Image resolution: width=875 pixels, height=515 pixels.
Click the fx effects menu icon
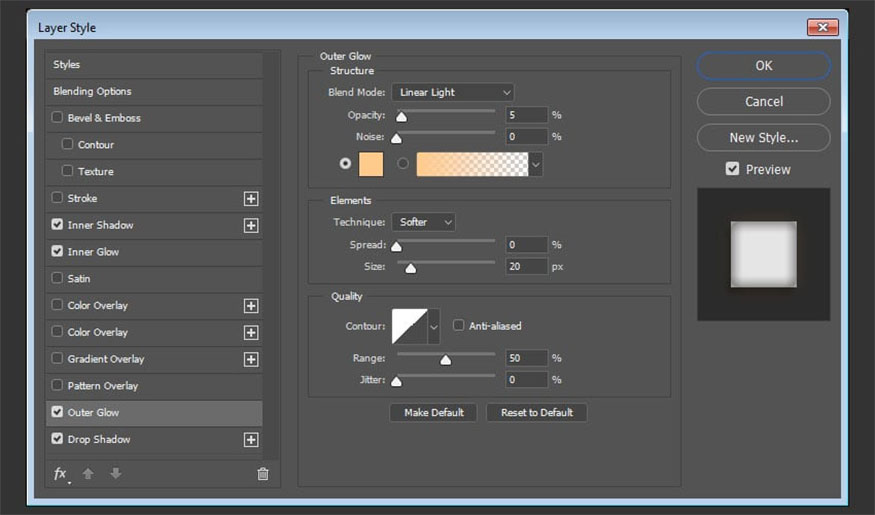[x=61, y=474]
